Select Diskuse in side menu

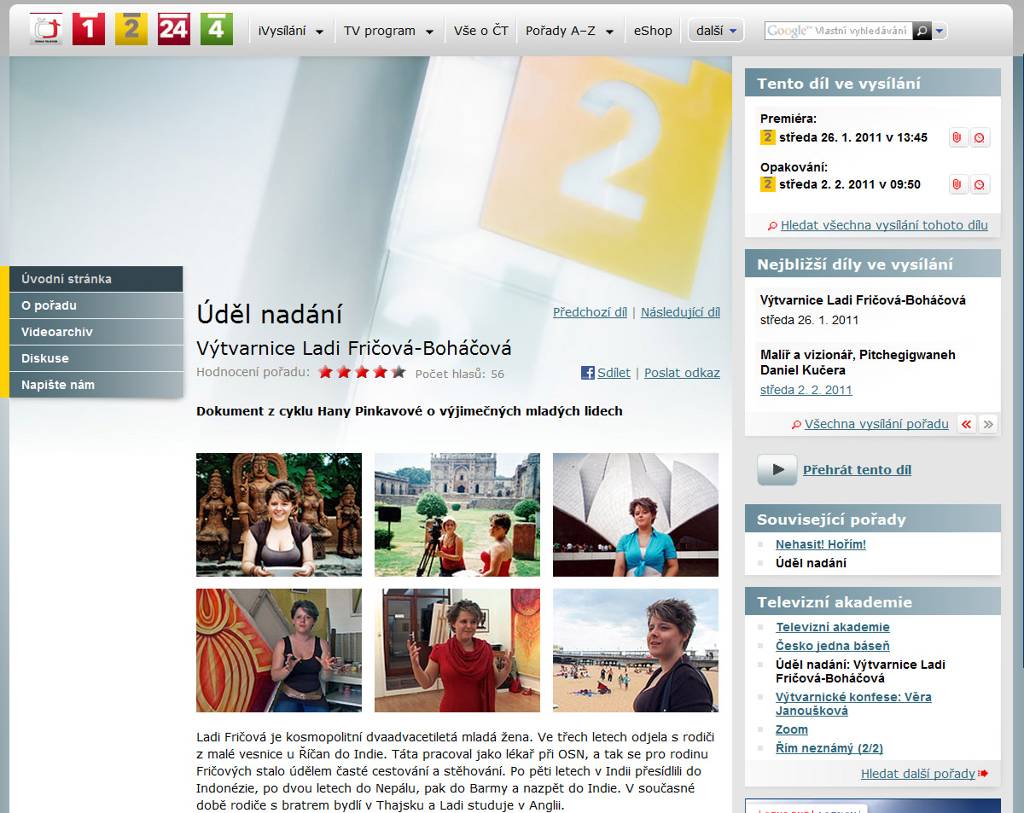coord(96,359)
